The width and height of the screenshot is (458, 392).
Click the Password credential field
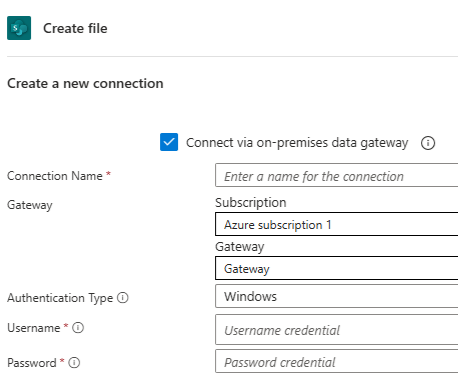337,361
